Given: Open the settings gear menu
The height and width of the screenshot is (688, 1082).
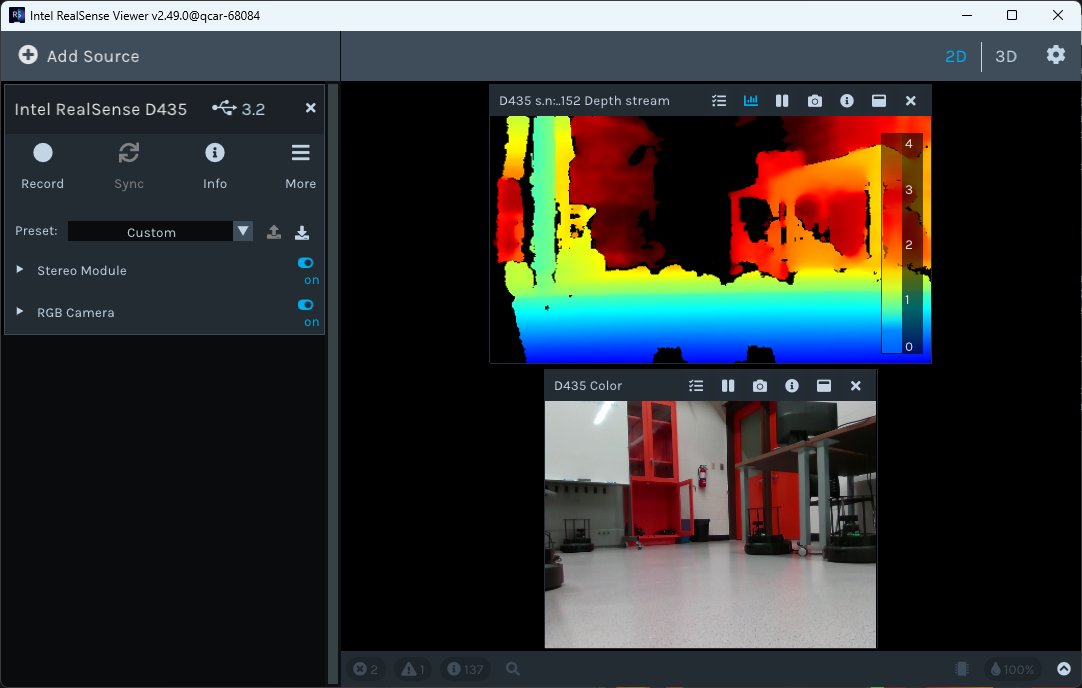Looking at the screenshot, I should [x=1056, y=55].
